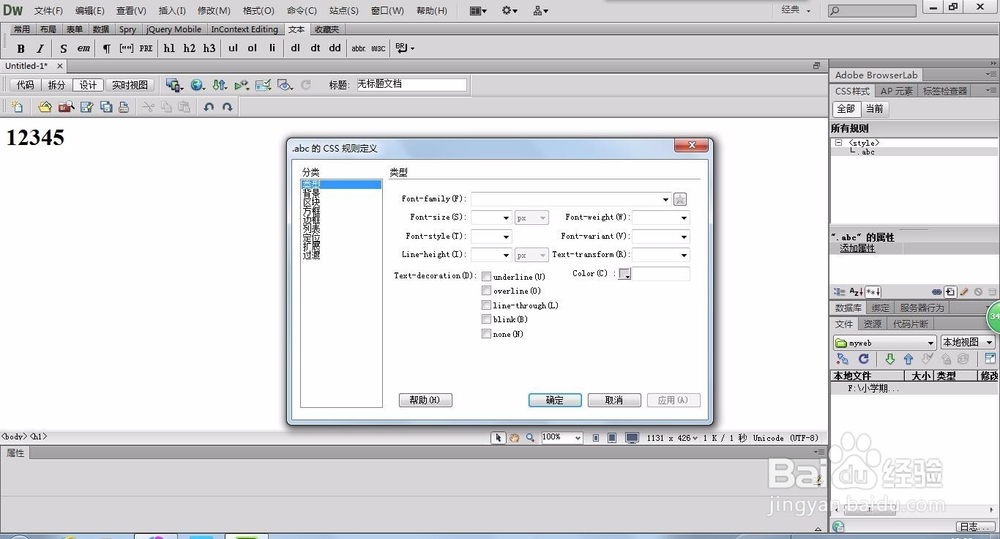Check the blink text-decoration box
This screenshot has width=1000, height=539.
click(x=486, y=319)
